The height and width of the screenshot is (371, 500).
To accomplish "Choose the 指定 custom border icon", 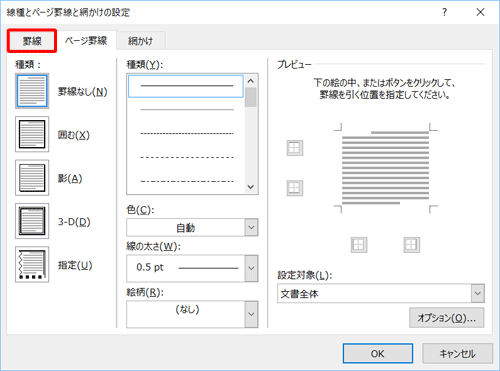I will (x=32, y=264).
